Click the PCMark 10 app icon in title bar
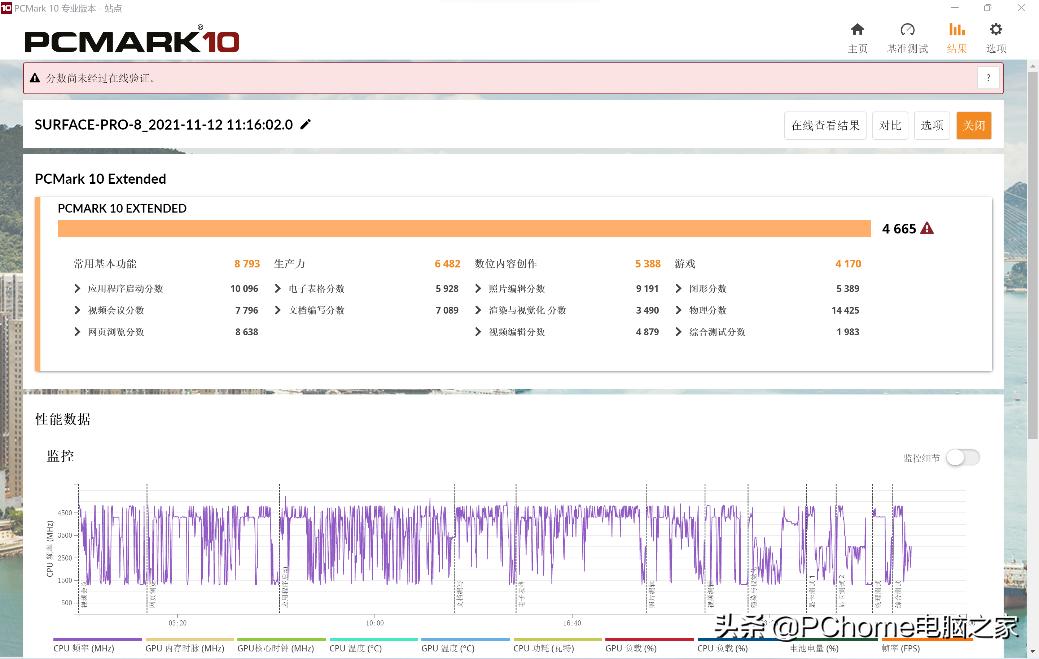This screenshot has width=1039, height=659. point(6,8)
